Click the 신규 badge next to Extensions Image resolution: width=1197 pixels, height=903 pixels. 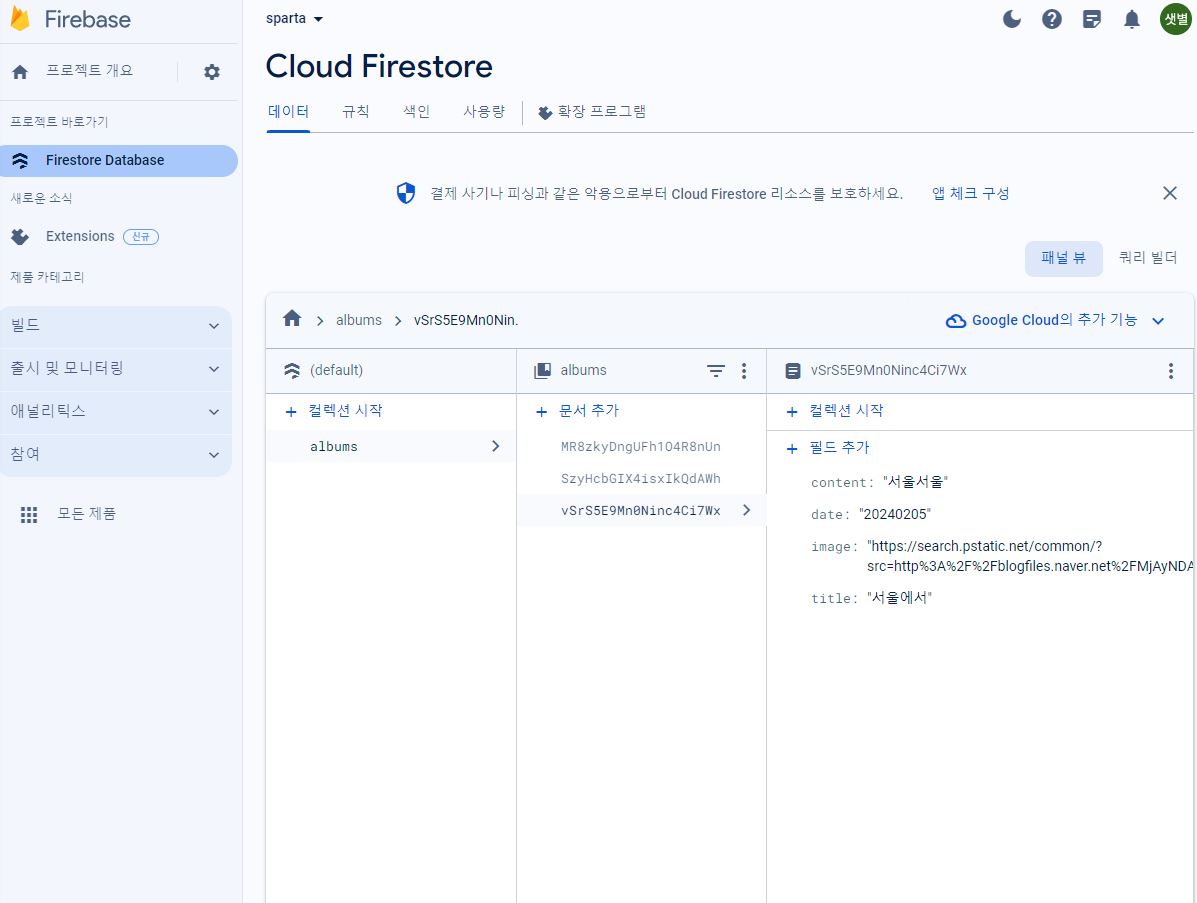coord(141,237)
